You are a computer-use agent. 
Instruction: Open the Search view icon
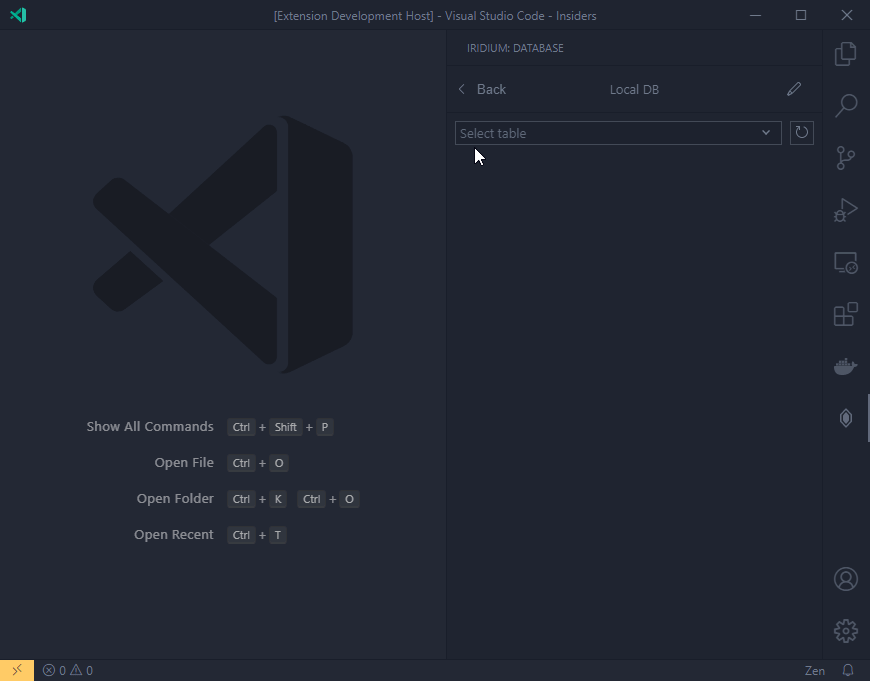[846, 105]
